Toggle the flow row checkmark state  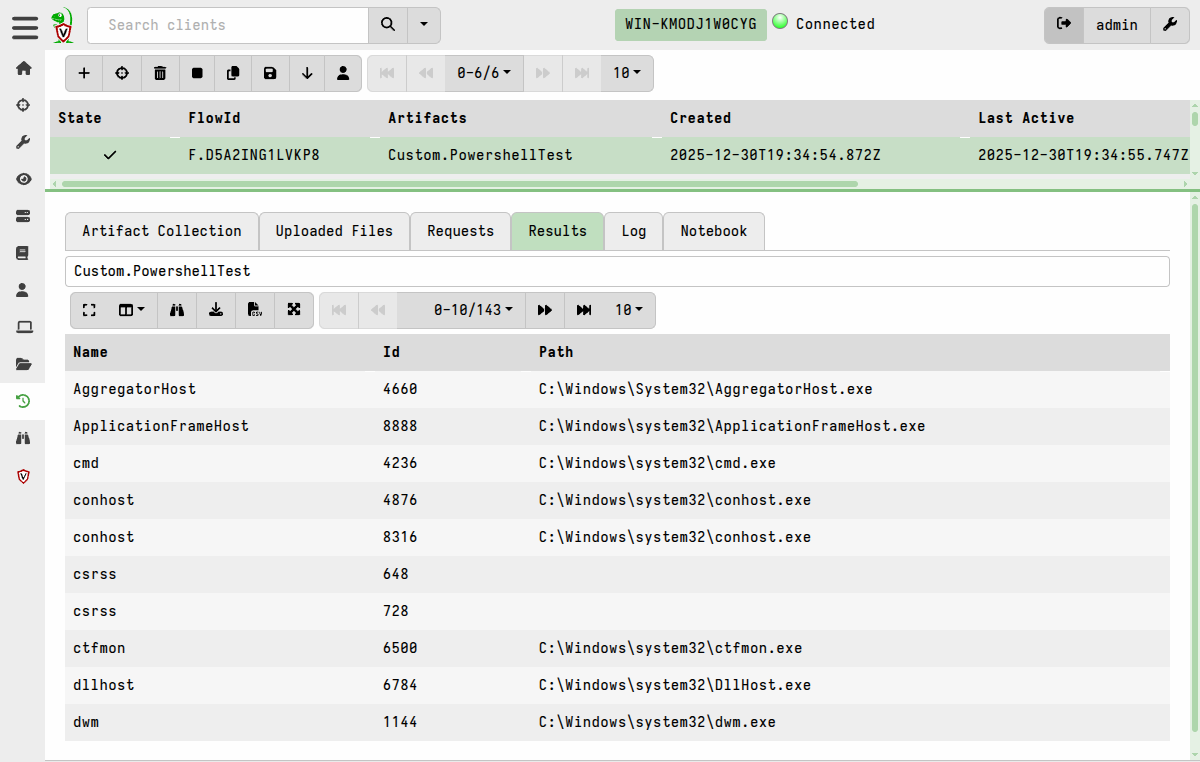pyautogui.click(x=110, y=155)
